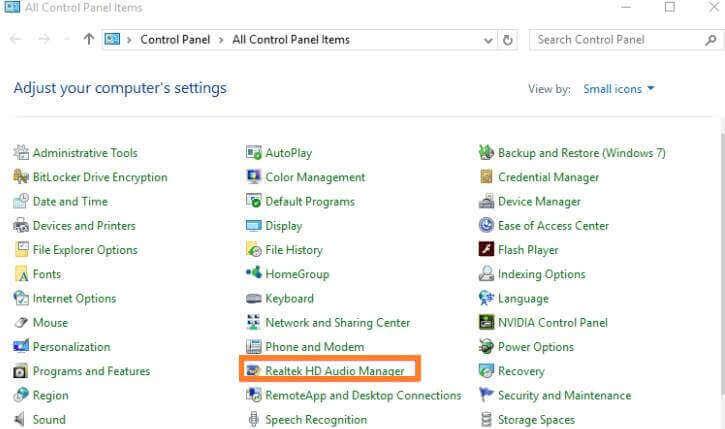Click the Keyboard icon
The image size is (725, 429).
254,298
